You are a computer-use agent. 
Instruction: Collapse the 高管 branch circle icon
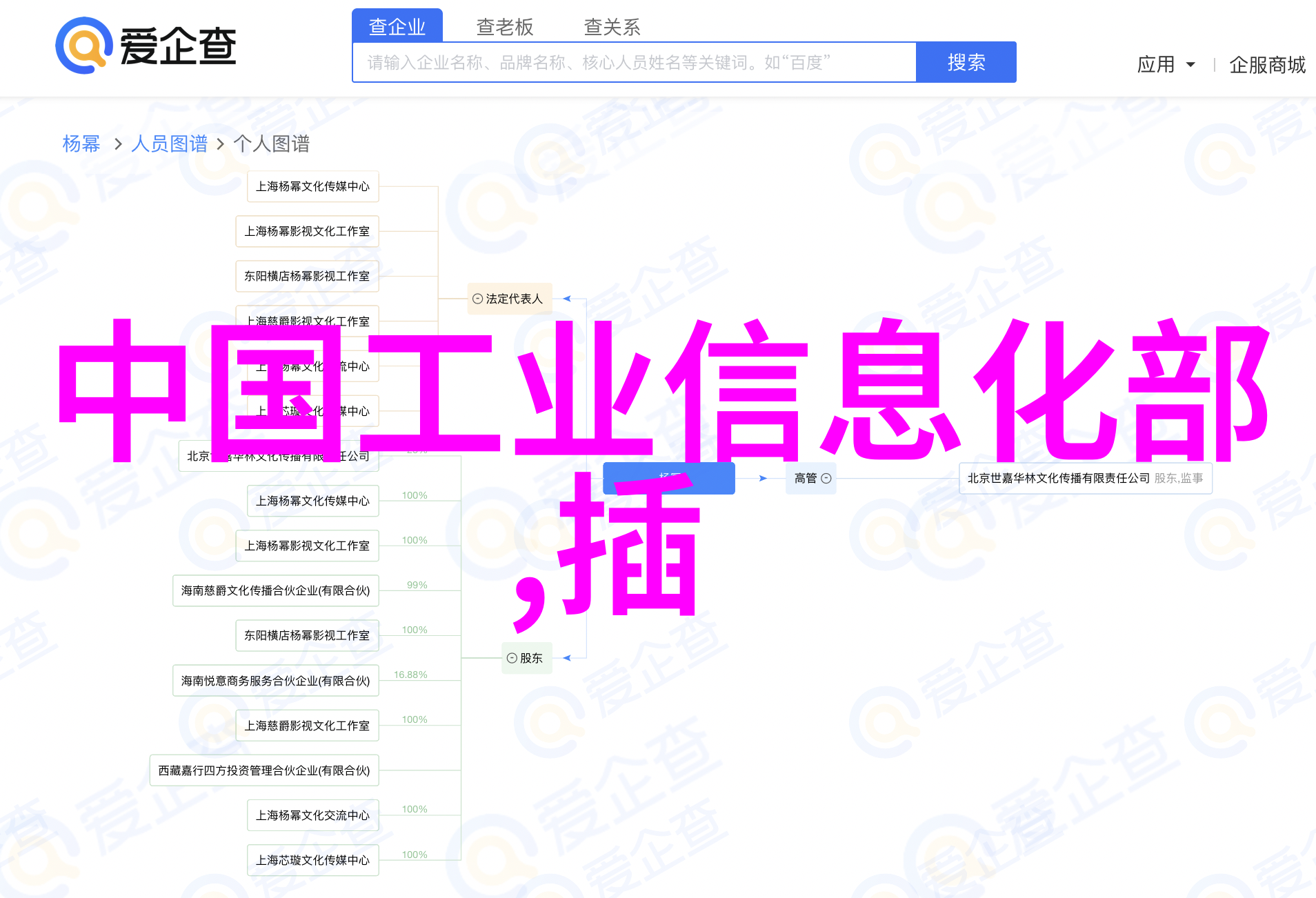coord(826,478)
